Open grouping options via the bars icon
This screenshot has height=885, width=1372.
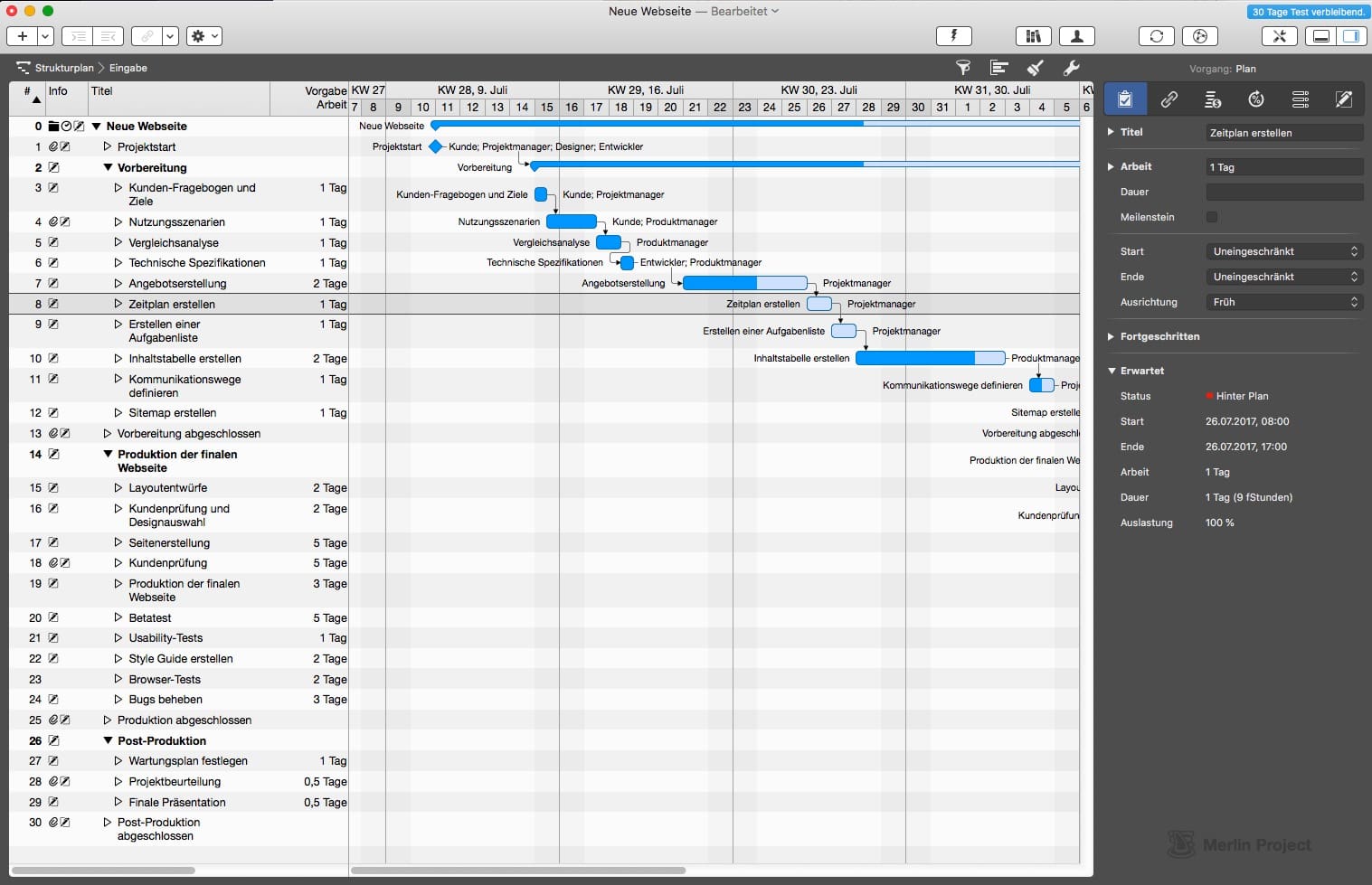[x=998, y=68]
